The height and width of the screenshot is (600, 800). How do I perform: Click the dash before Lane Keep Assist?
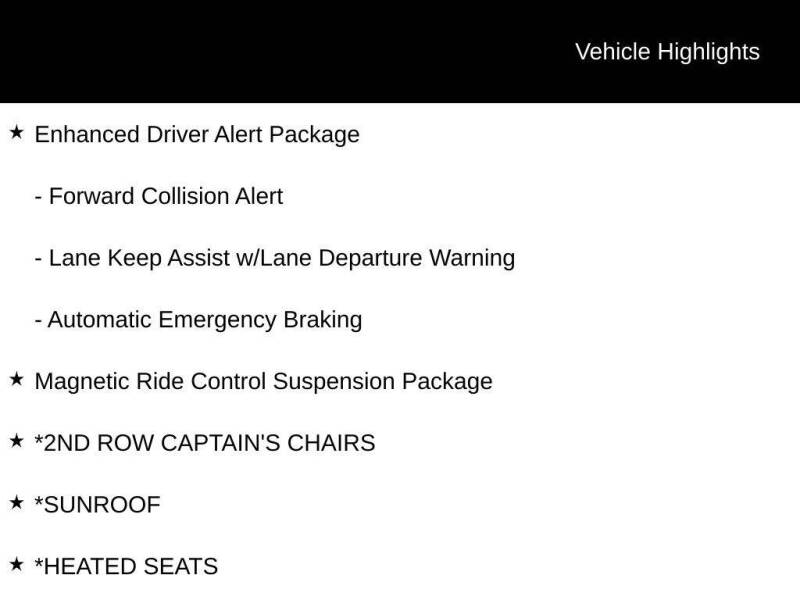(39, 259)
